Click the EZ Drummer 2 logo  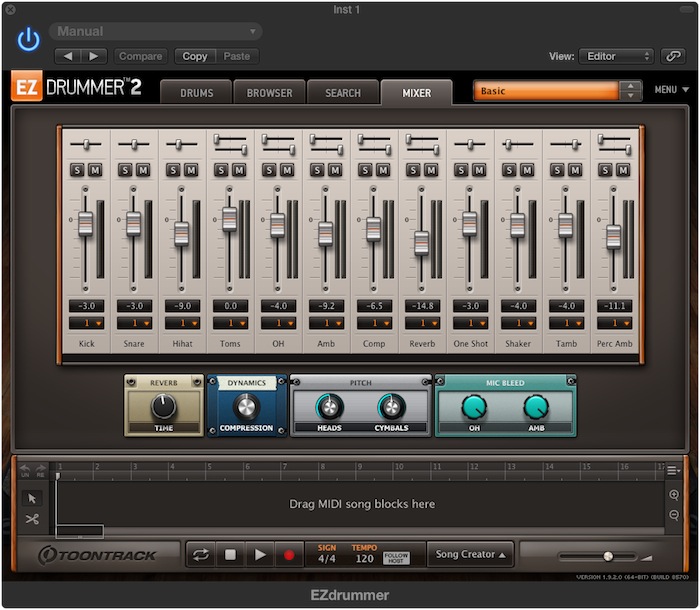76,86
